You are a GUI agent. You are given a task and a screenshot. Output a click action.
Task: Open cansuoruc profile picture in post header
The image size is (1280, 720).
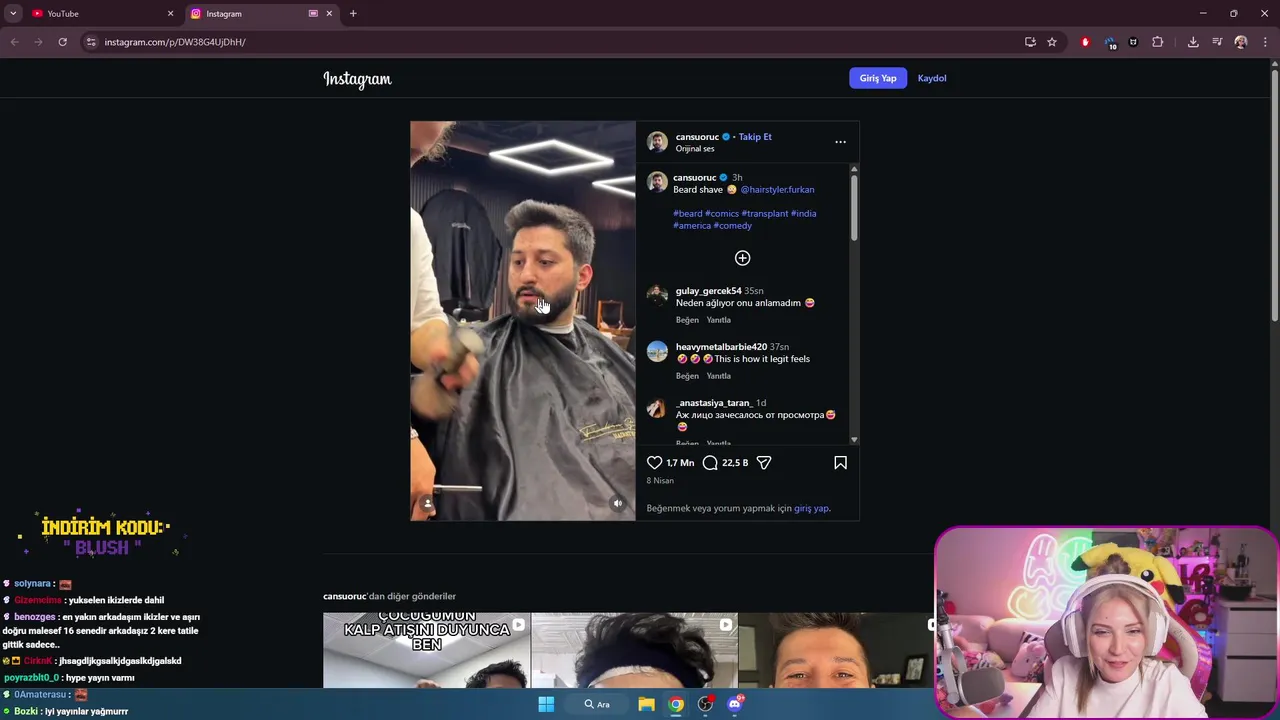click(x=657, y=142)
